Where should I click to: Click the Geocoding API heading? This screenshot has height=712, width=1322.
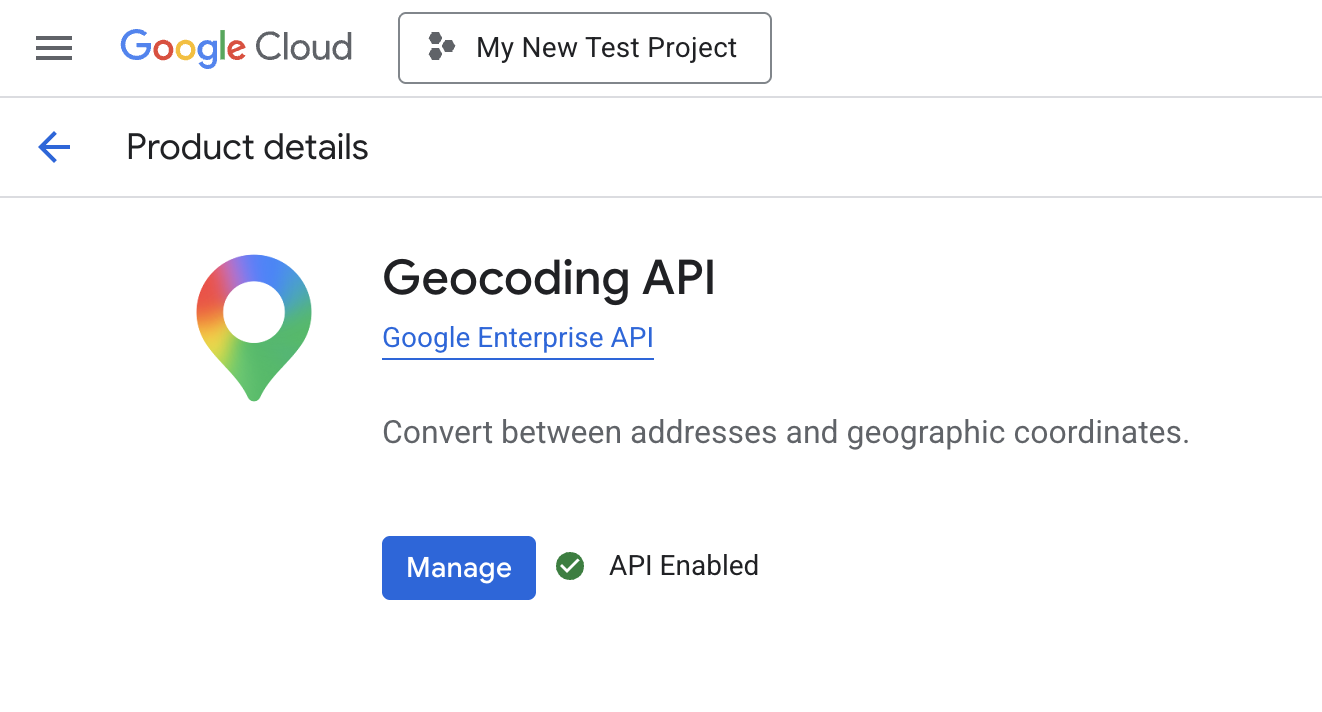(x=549, y=278)
